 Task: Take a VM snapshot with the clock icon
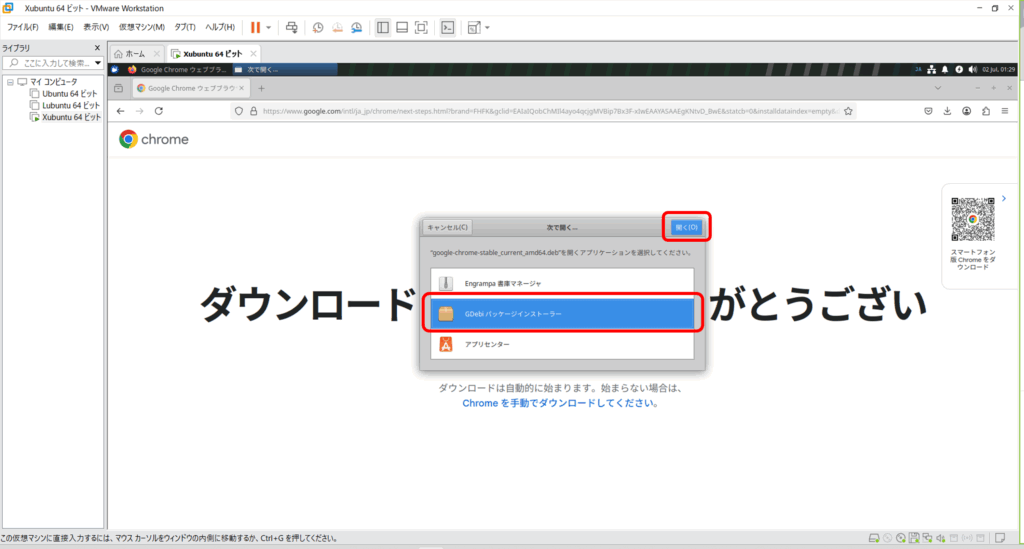point(317,27)
